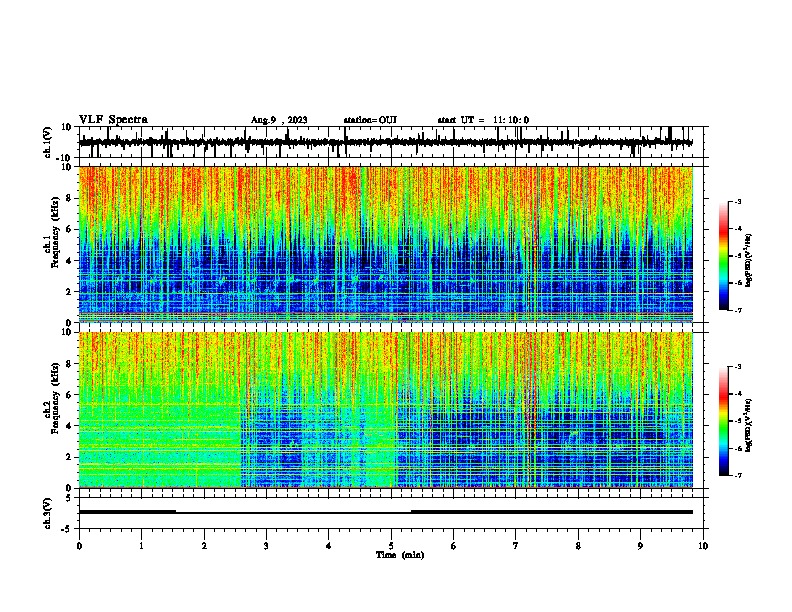Click the "ch.3(V)" axis label
This screenshot has height=612, width=792.
tap(48, 513)
